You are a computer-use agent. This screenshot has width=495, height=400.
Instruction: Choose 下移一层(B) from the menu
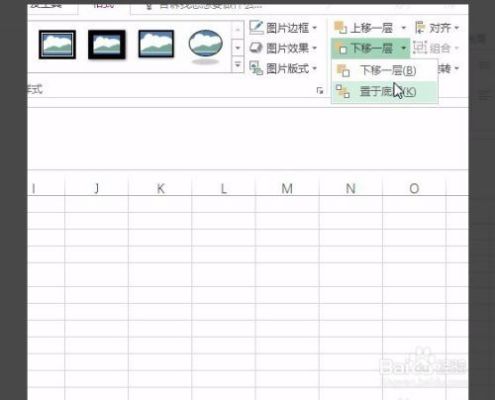pos(385,71)
